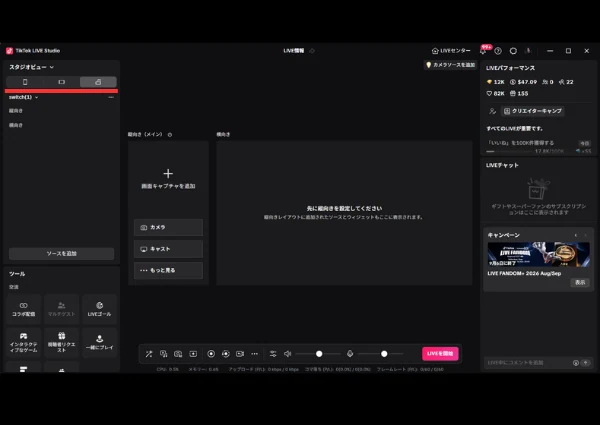600x425 pixels.
Task: Open the 一緒にプレイ tool
Action: point(99,342)
